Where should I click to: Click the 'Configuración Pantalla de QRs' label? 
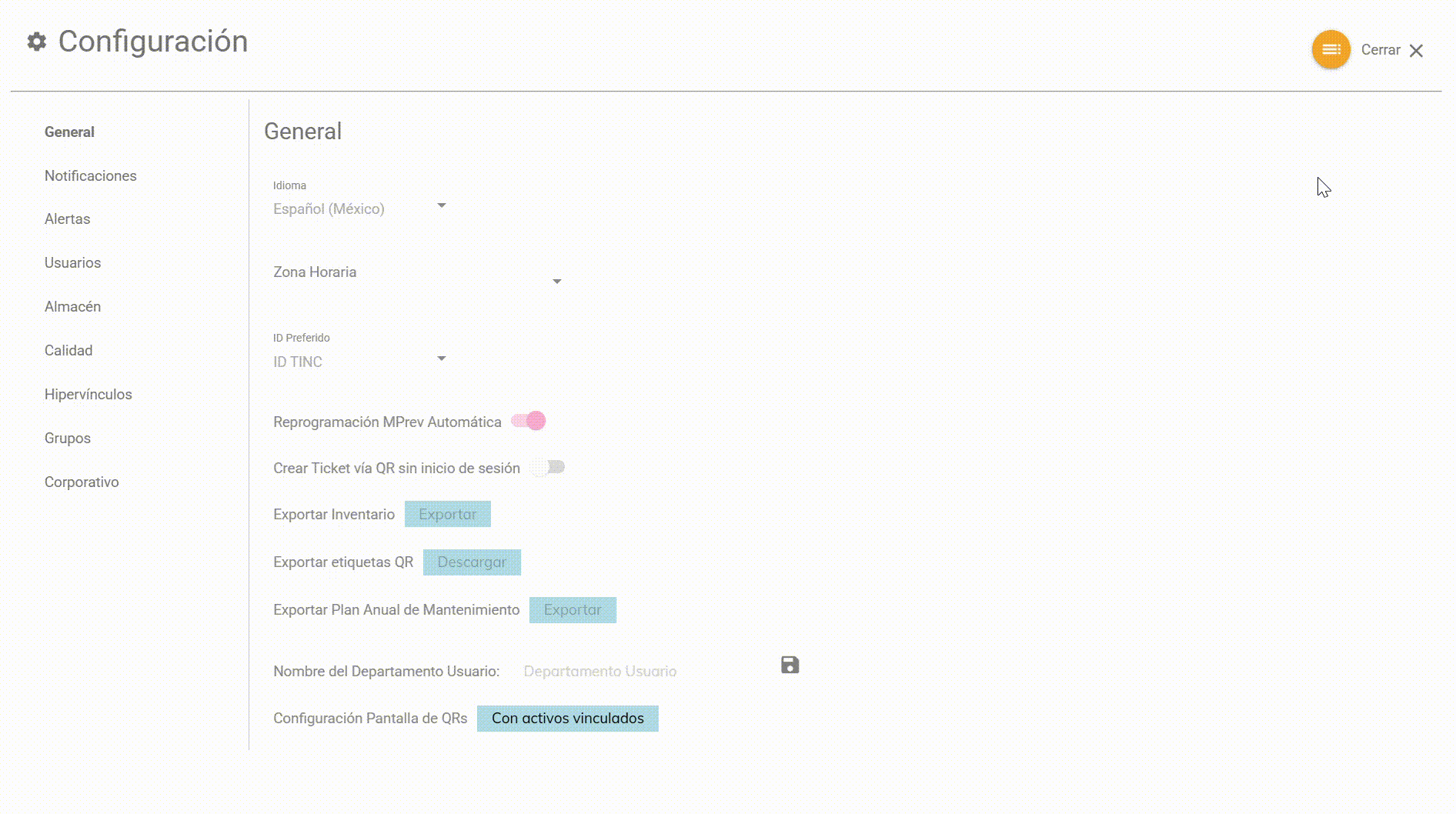coord(370,719)
